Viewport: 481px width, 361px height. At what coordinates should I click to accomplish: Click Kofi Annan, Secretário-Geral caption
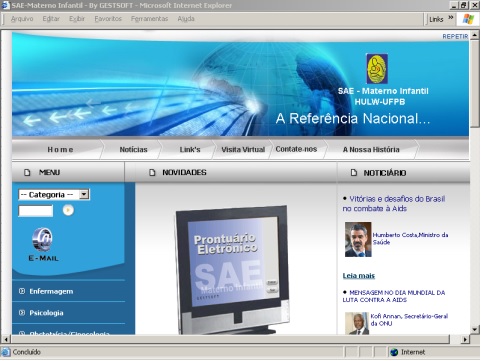coord(409,320)
